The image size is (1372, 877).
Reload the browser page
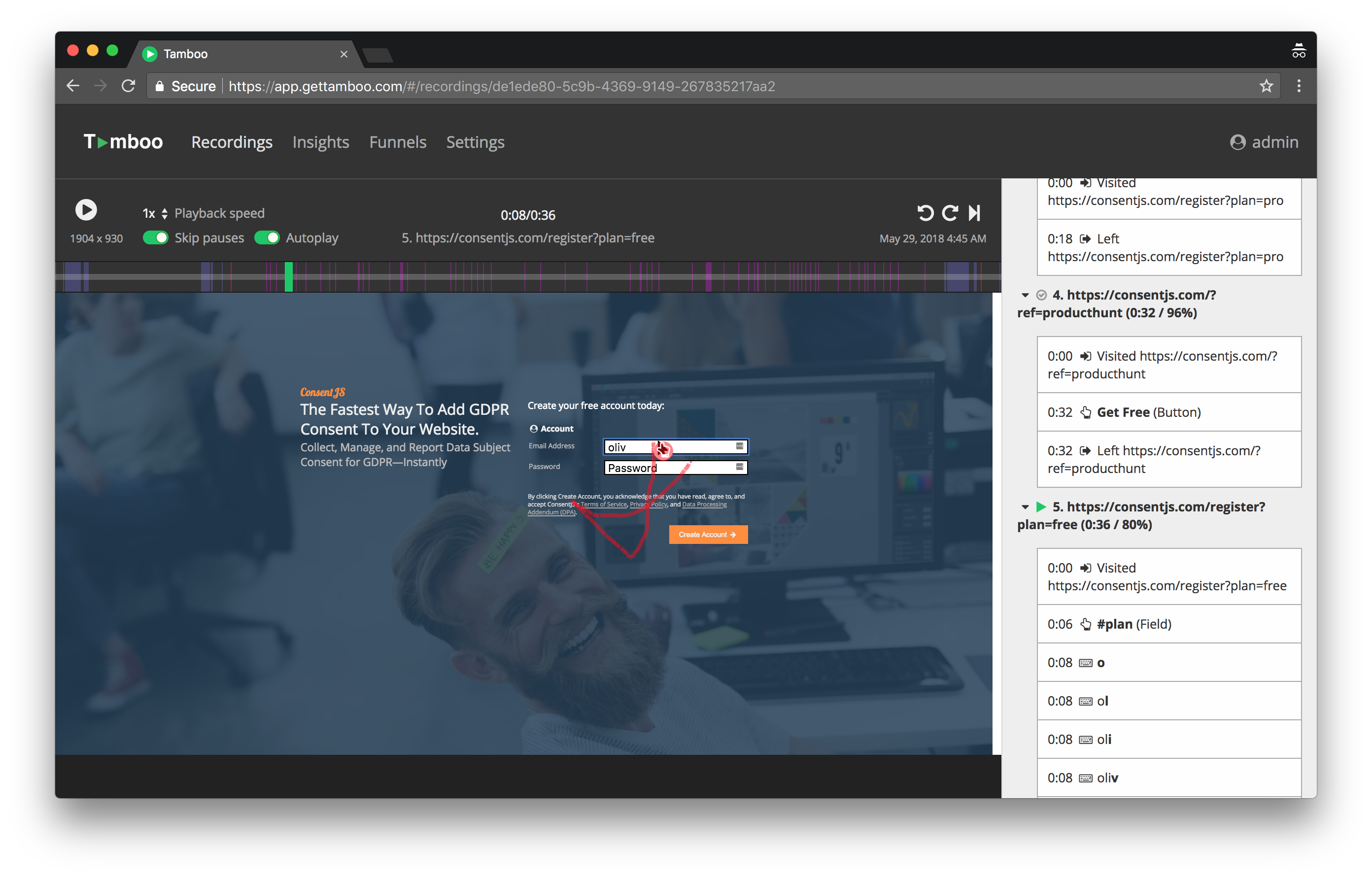coord(129,86)
